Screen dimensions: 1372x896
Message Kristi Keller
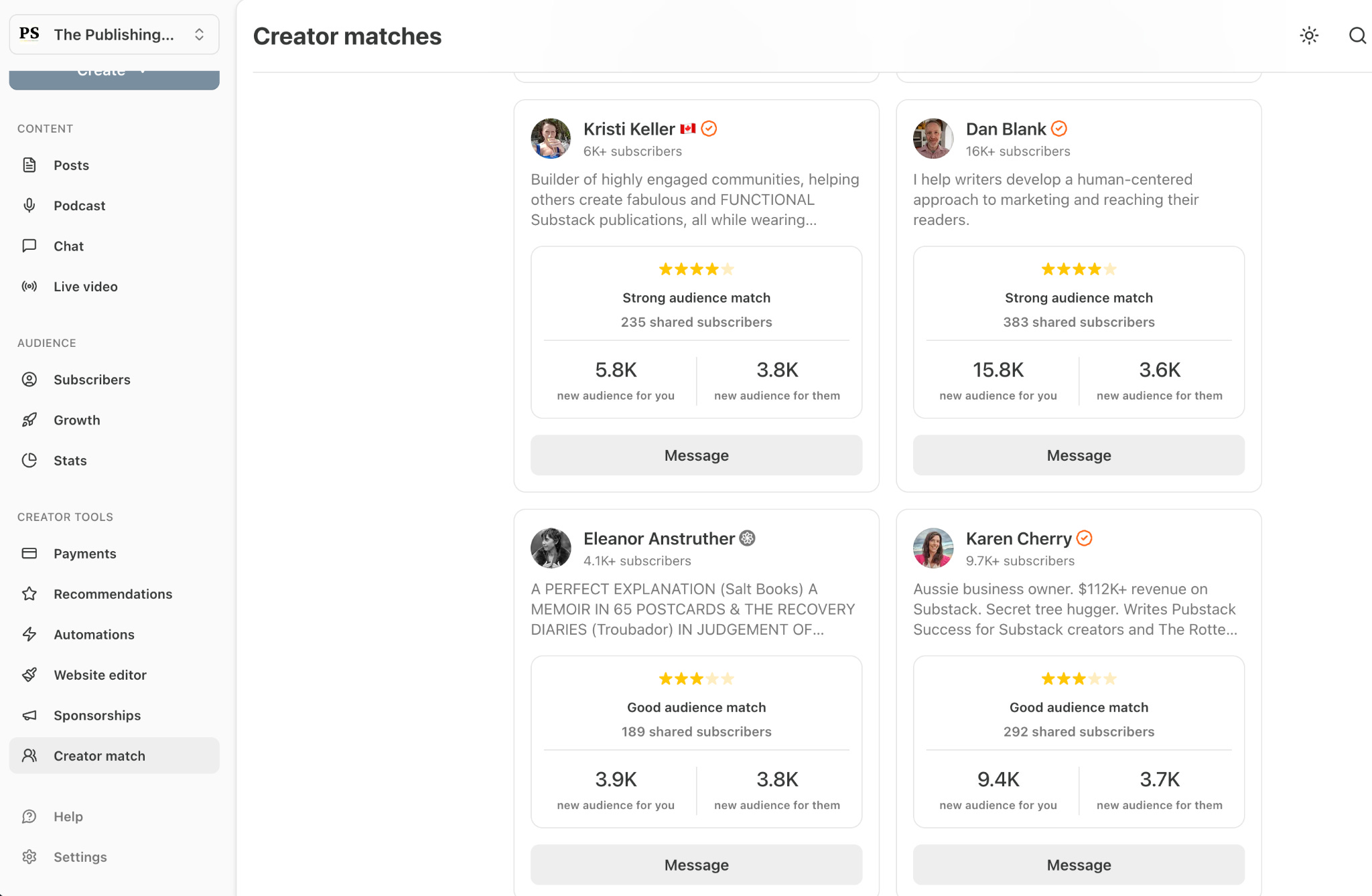[697, 455]
